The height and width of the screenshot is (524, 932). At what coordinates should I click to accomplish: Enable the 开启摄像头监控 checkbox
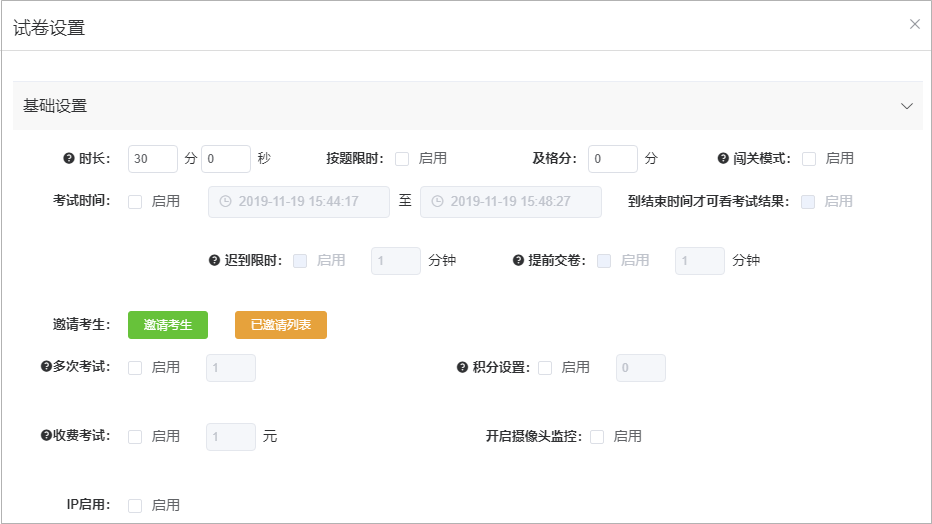pyautogui.click(x=597, y=437)
